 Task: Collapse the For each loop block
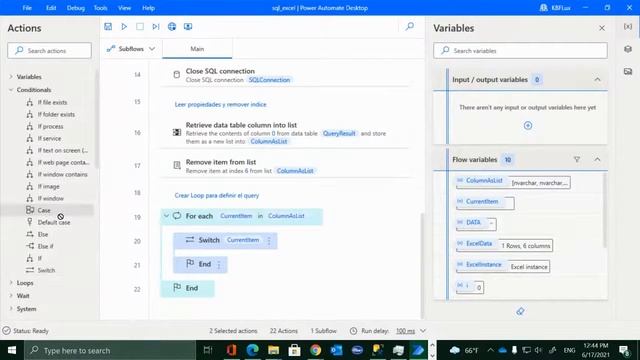coord(166,216)
